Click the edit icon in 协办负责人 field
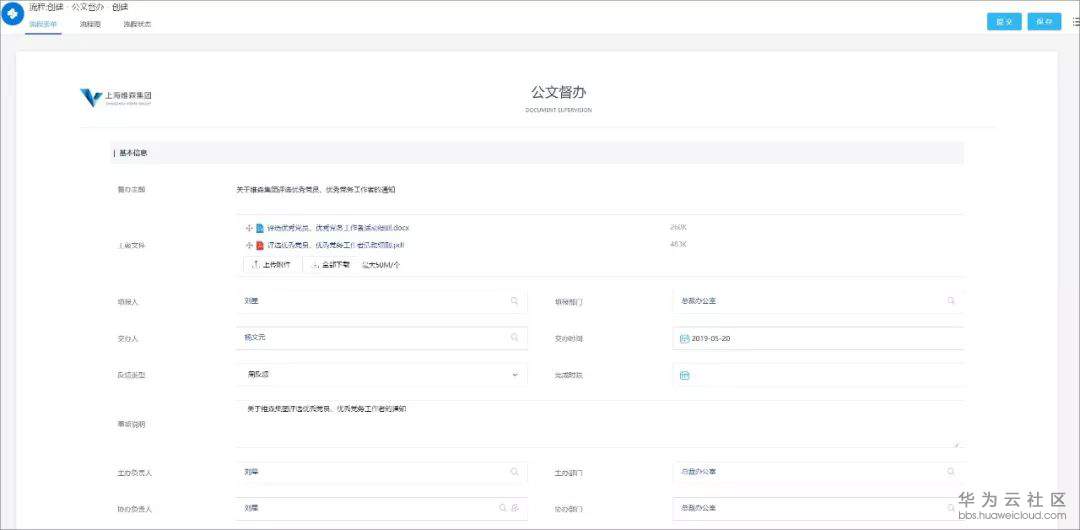The height and width of the screenshot is (530, 1080). (515, 508)
